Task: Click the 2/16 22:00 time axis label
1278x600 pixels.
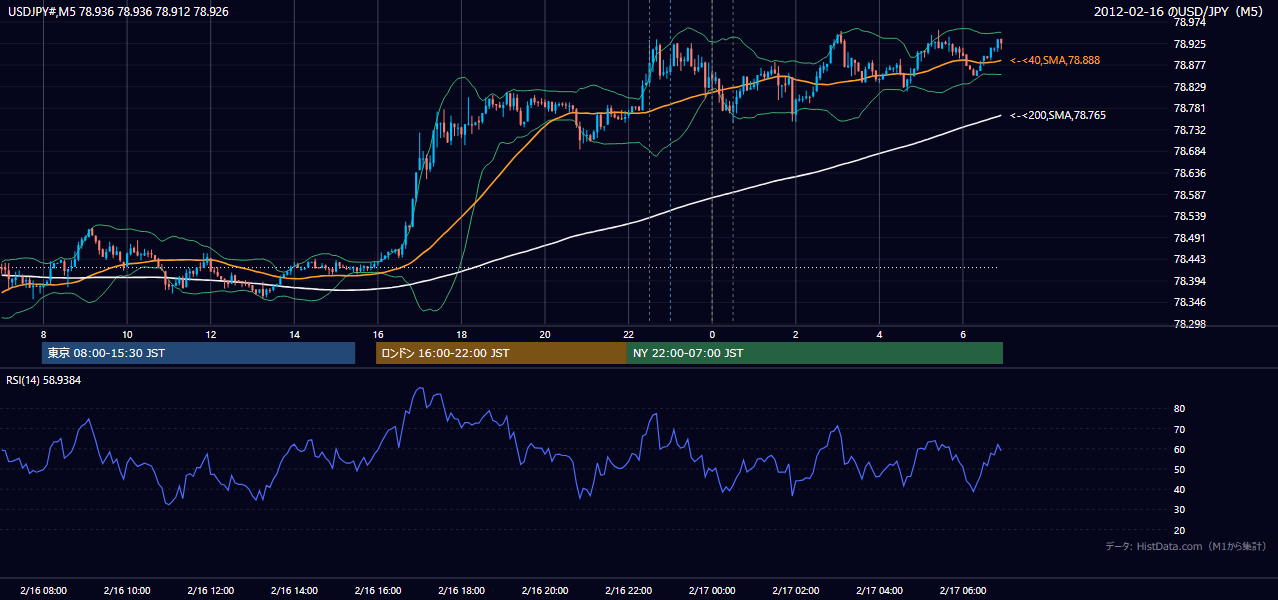Action: pyautogui.click(x=628, y=590)
